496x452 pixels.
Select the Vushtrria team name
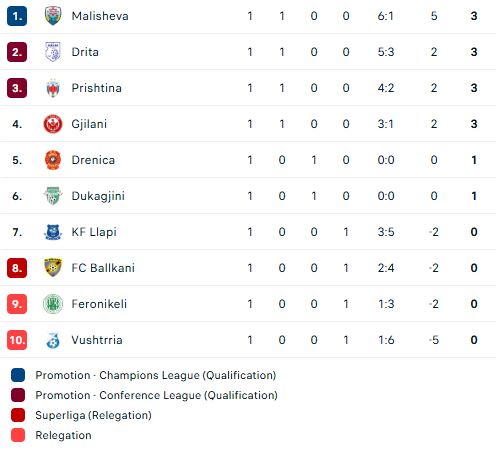97,340
